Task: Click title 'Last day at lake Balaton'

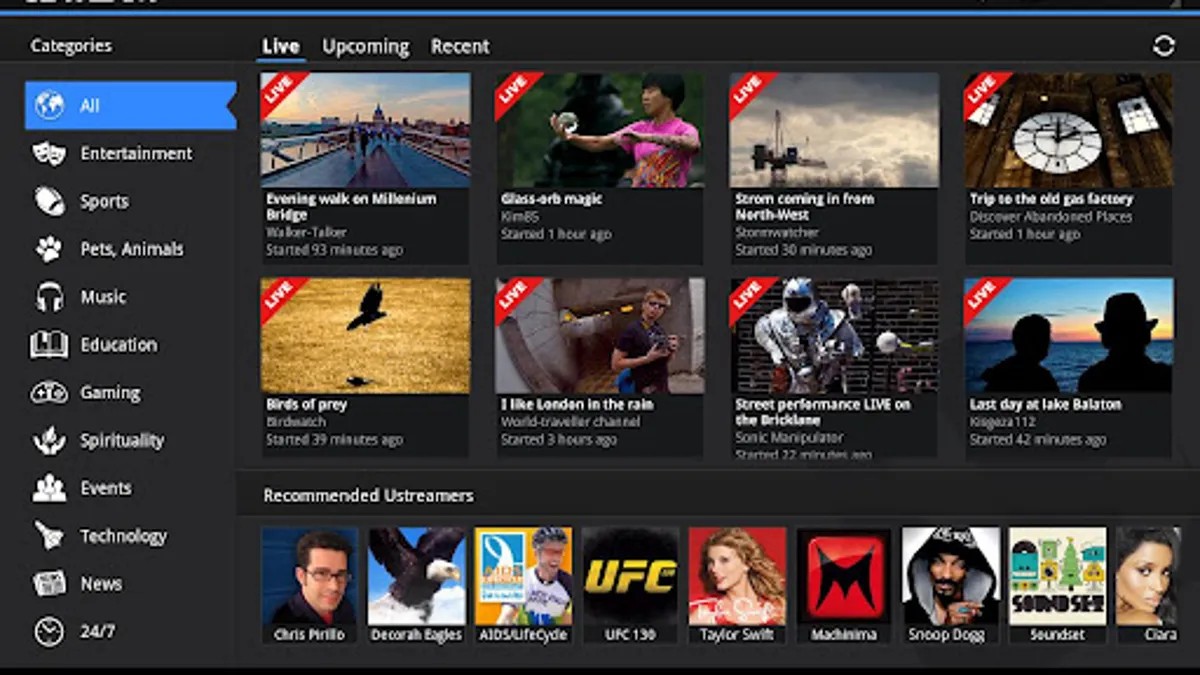Action: [1045, 405]
